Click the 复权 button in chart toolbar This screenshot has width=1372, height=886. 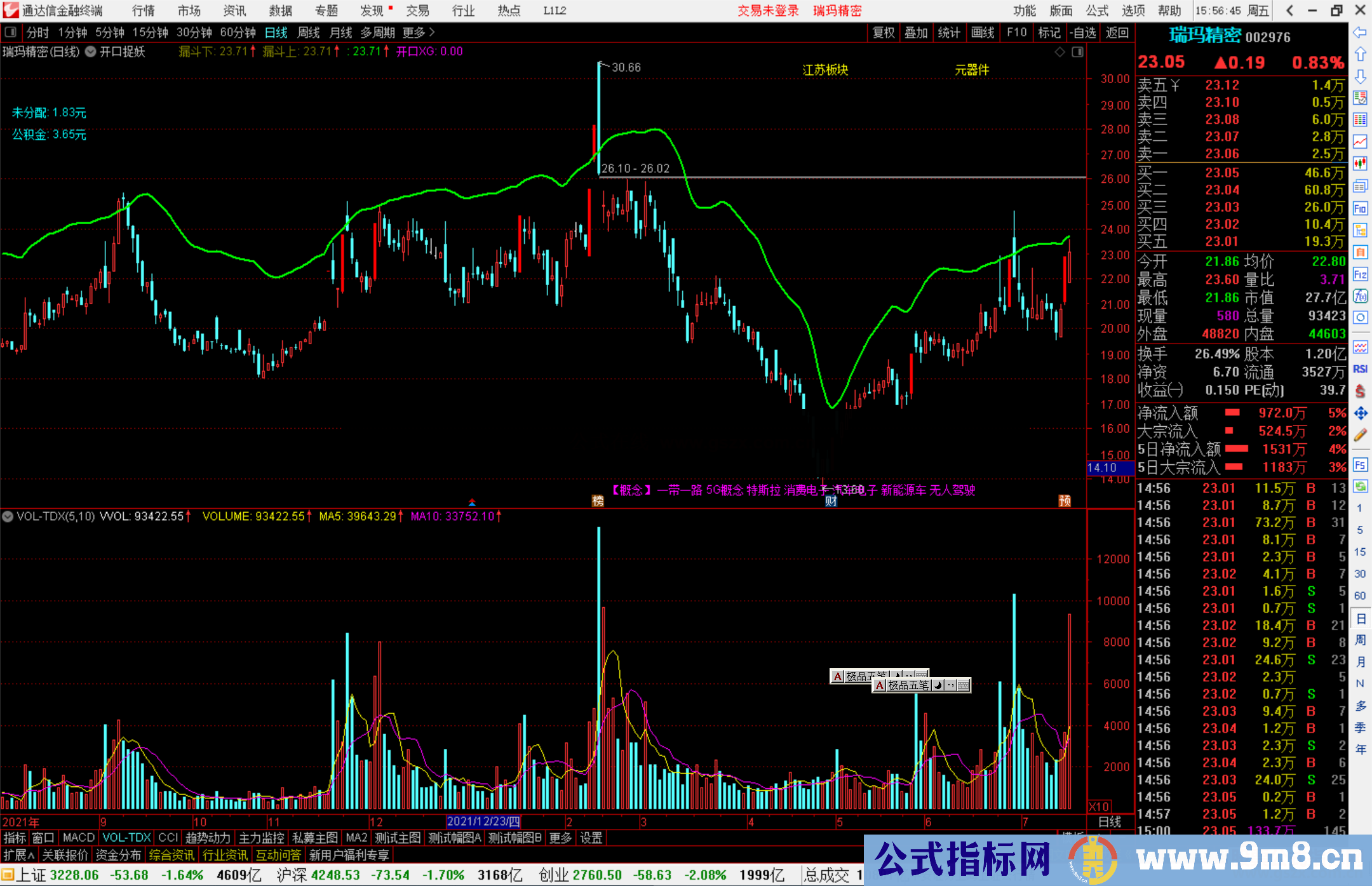pyautogui.click(x=883, y=32)
